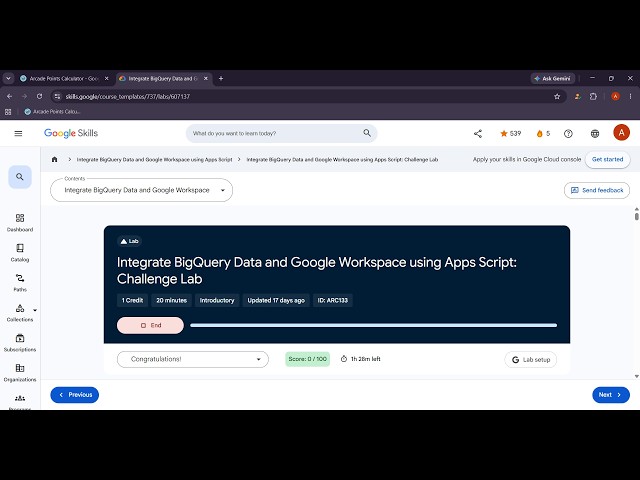Viewport: 640px width, 480px height.
Task: Expand Collections submenu arrow
Action: click(x=35, y=310)
